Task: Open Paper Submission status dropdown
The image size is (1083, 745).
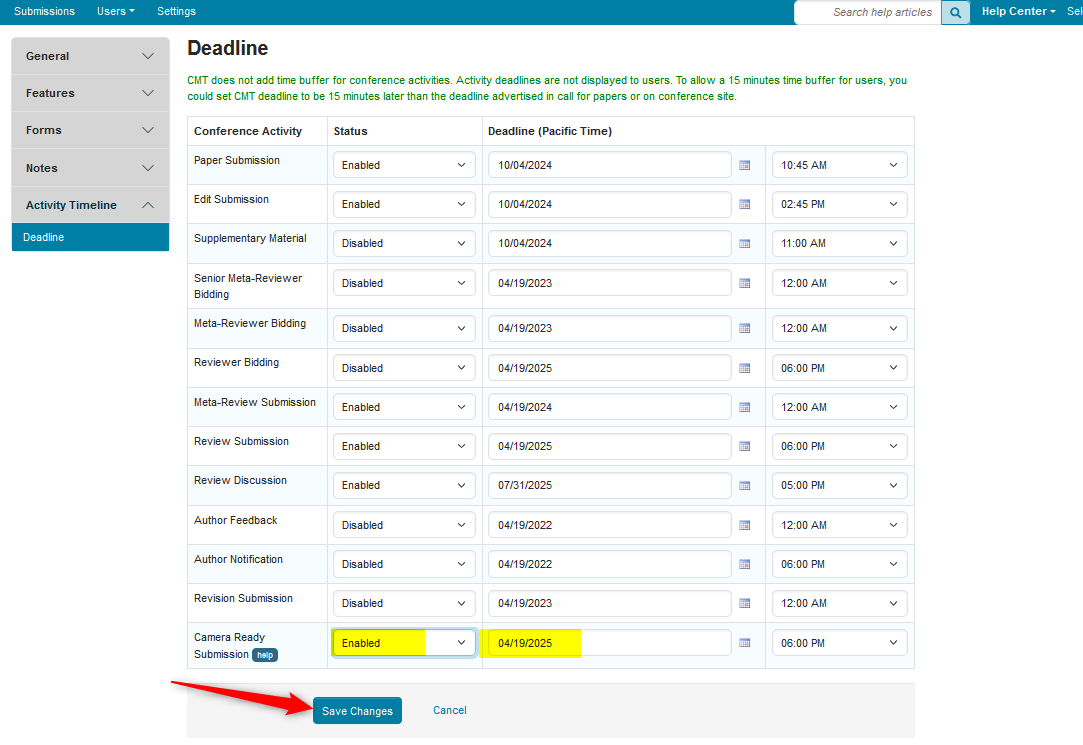Action: click(404, 165)
